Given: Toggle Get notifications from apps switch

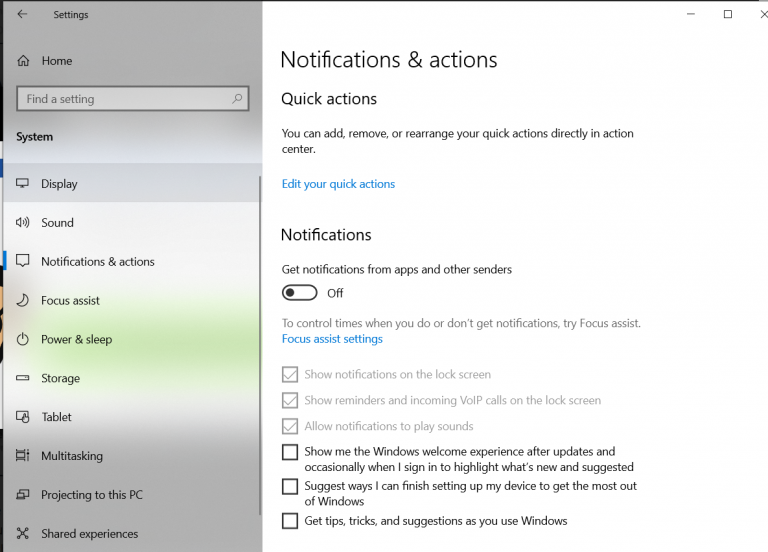Looking at the screenshot, I should 299,293.
